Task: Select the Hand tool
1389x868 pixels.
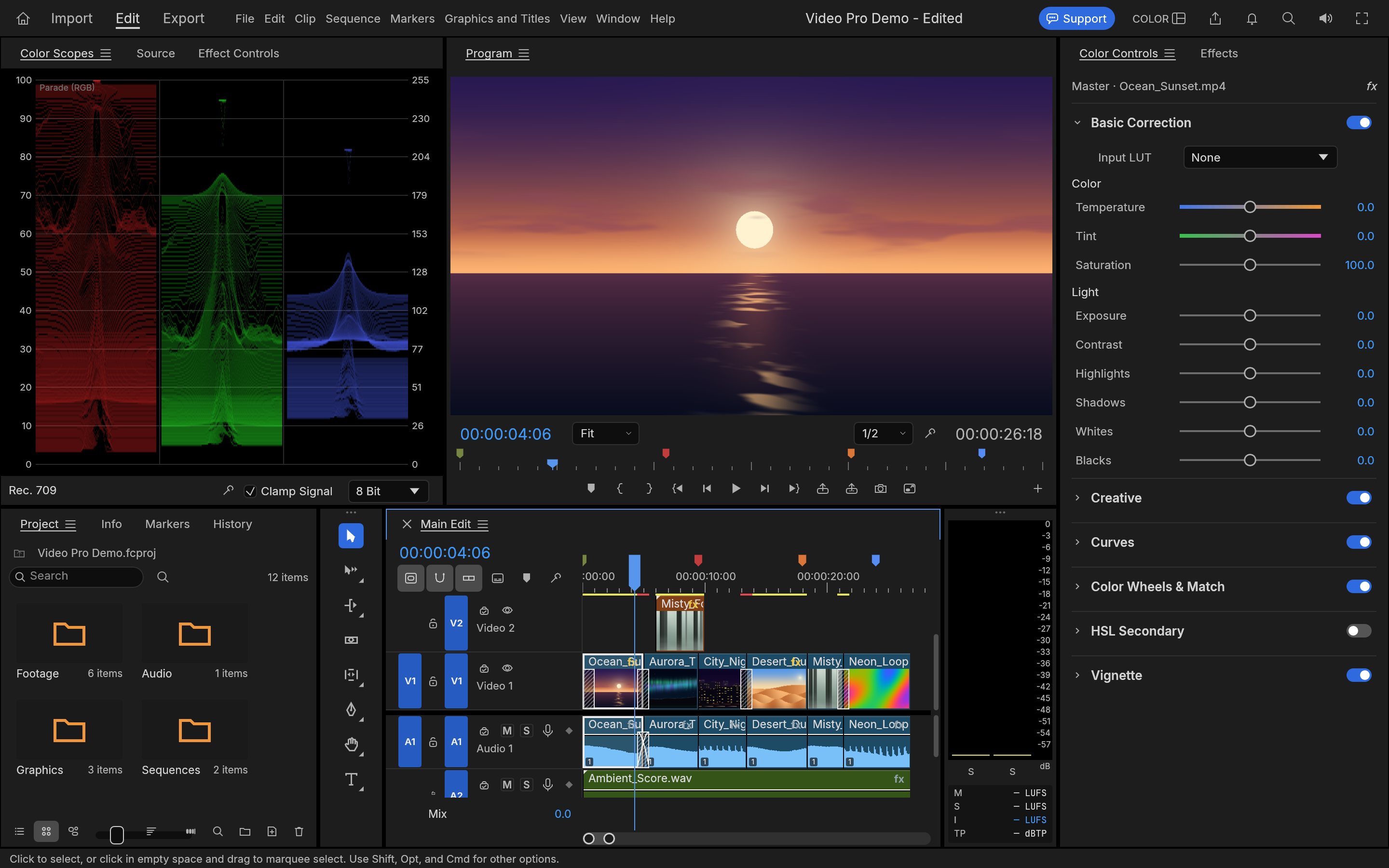Action: click(351, 745)
